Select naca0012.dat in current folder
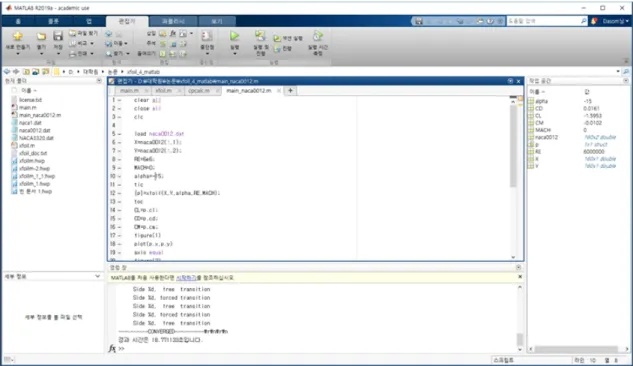The height and width of the screenshot is (366, 633). (35, 130)
